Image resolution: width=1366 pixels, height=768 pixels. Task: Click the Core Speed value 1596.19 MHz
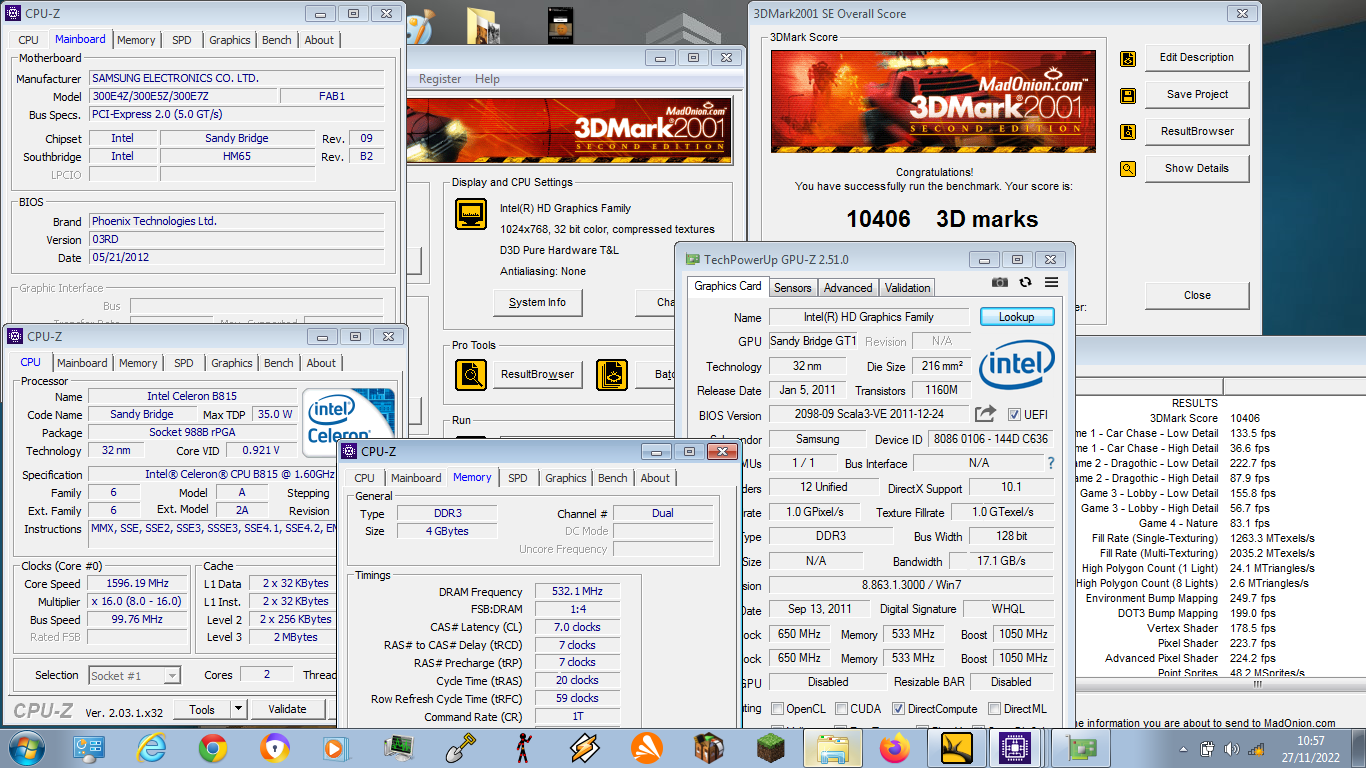coord(138,584)
